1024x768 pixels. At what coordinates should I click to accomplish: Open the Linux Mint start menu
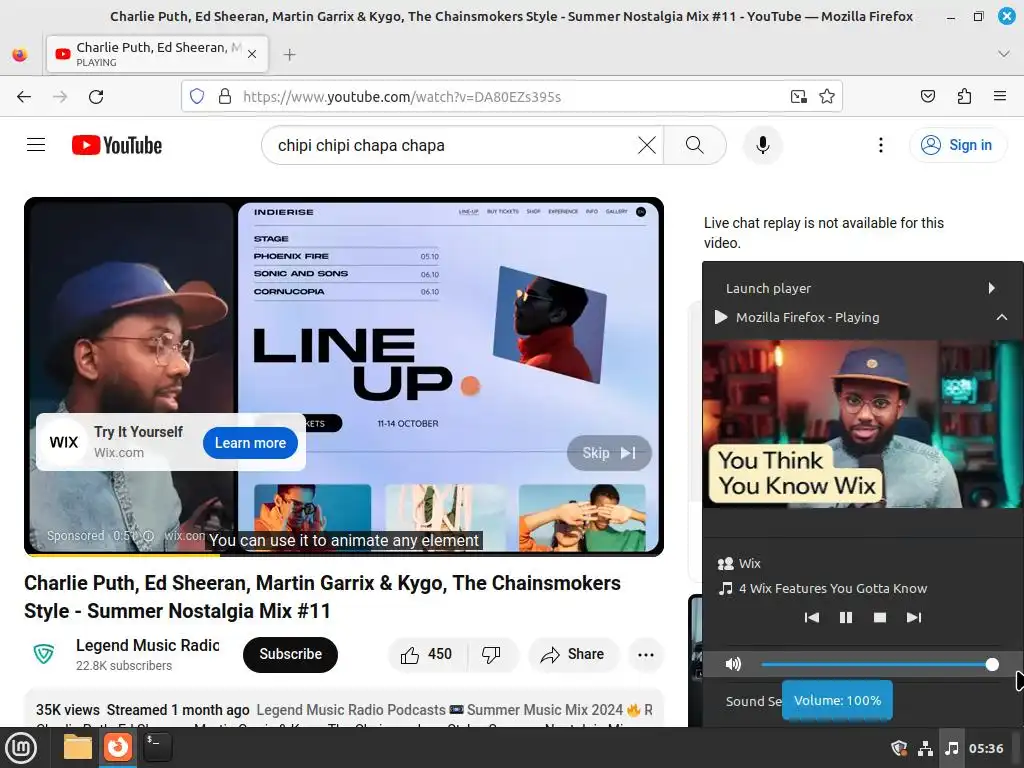point(21,748)
